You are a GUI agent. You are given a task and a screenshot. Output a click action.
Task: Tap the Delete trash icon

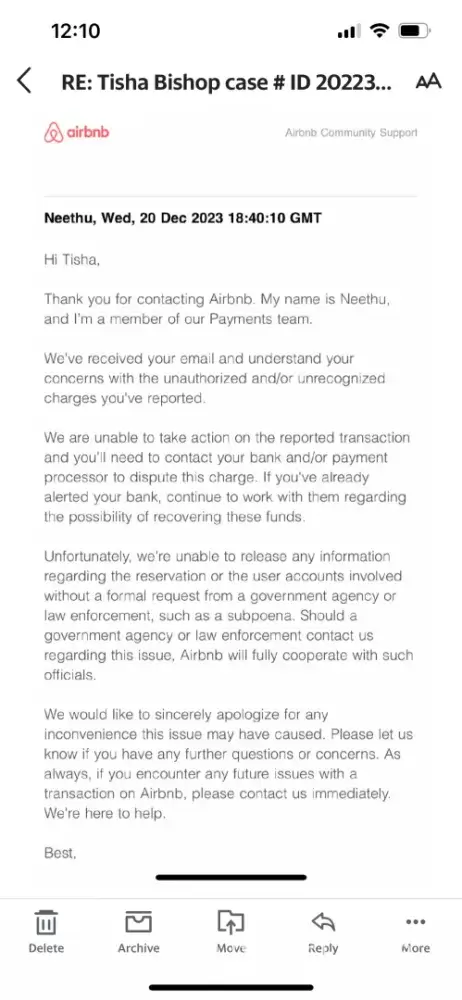46,922
